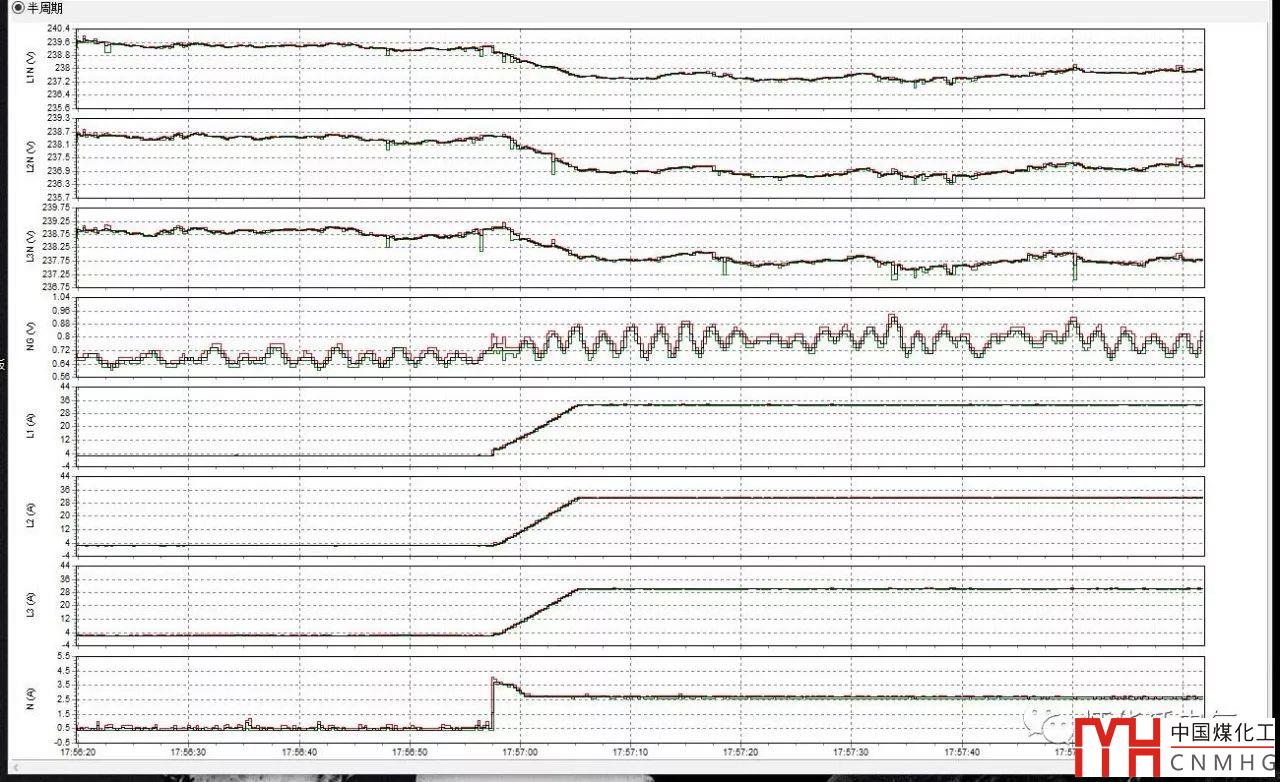Click the 1.04 value on NG axis

(62, 298)
